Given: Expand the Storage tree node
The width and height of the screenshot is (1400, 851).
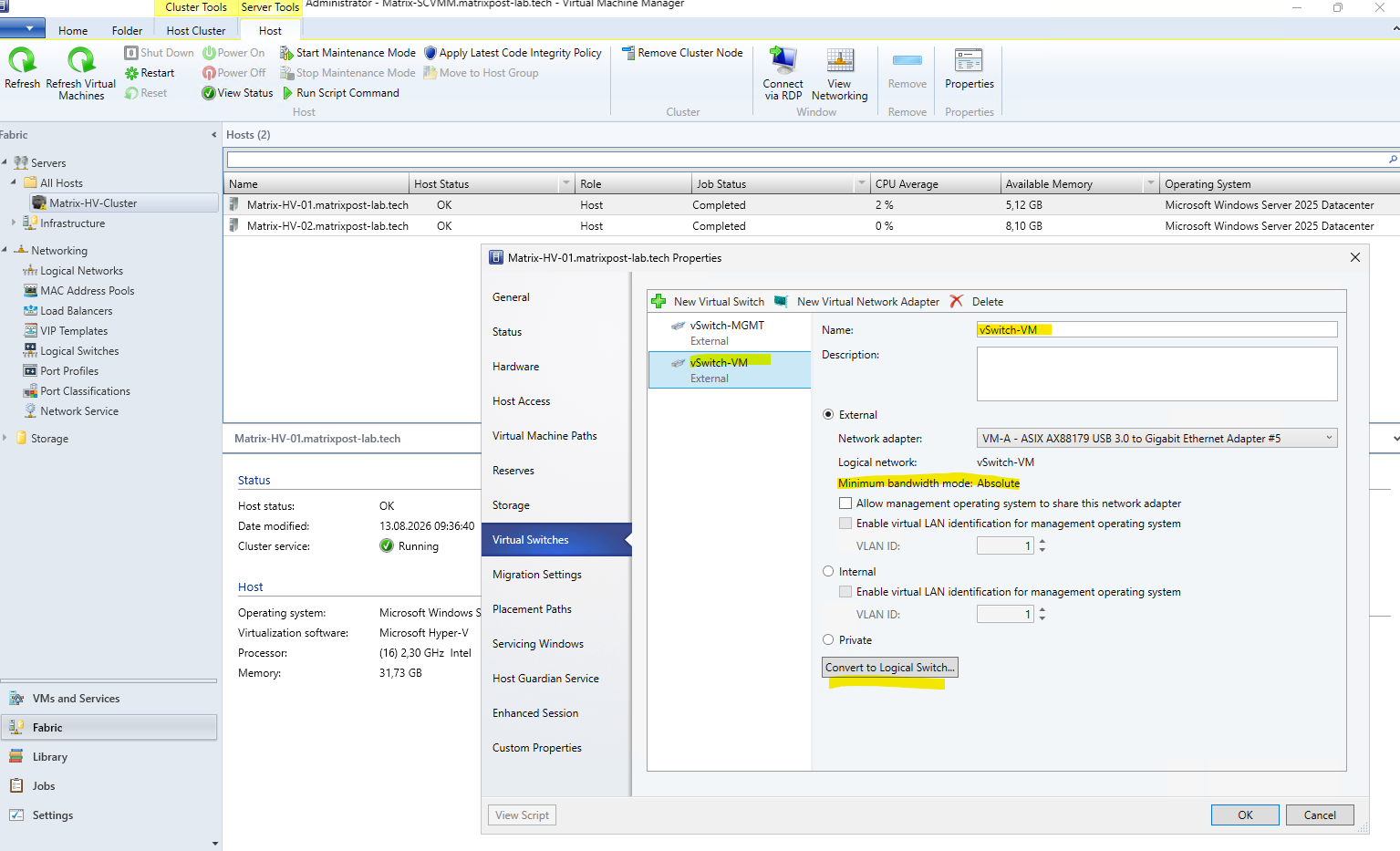Looking at the screenshot, I should 5,438.
